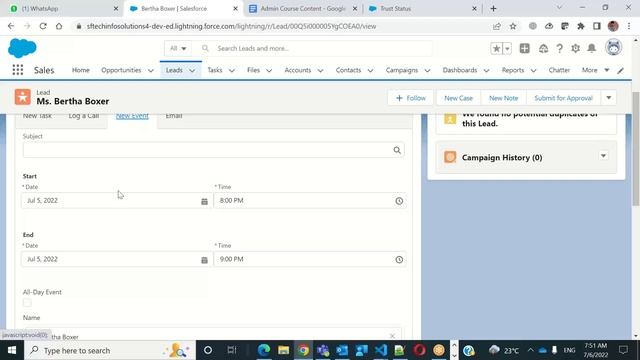
Task: Go to the Home tab
Action: pos(80,70)
